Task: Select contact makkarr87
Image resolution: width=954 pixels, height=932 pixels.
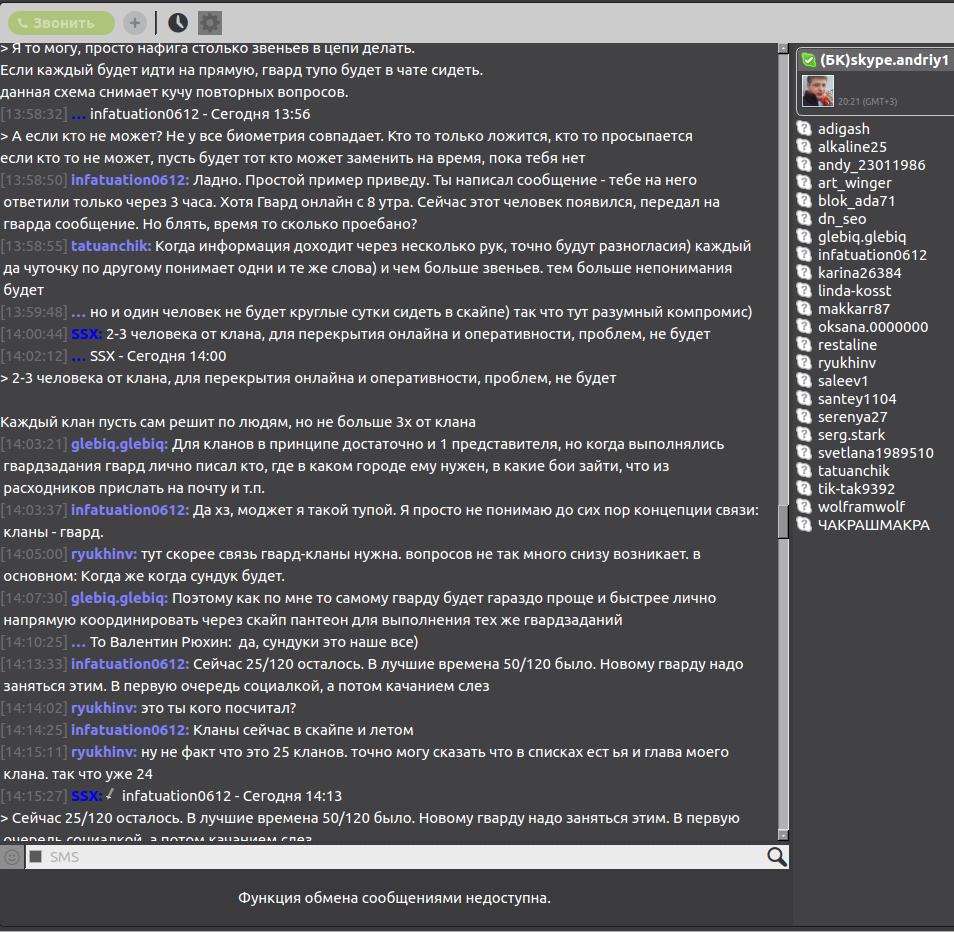Action: coord(854,309)
